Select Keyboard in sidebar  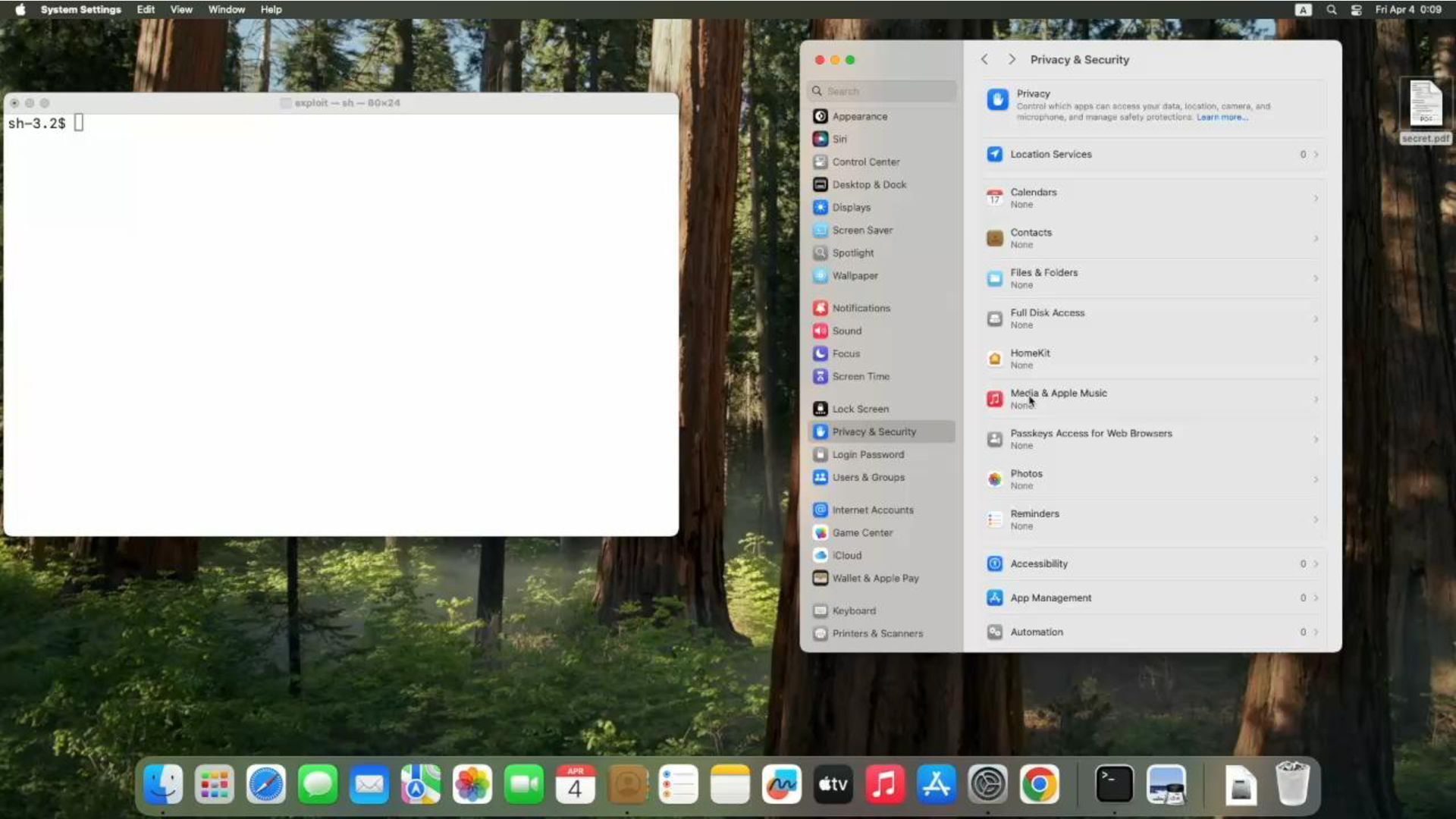[x=882, y=610]
